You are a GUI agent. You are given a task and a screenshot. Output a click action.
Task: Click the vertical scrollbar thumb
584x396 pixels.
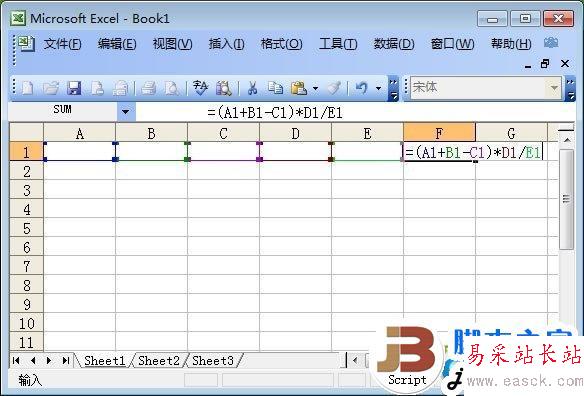[x=566, y=199]
